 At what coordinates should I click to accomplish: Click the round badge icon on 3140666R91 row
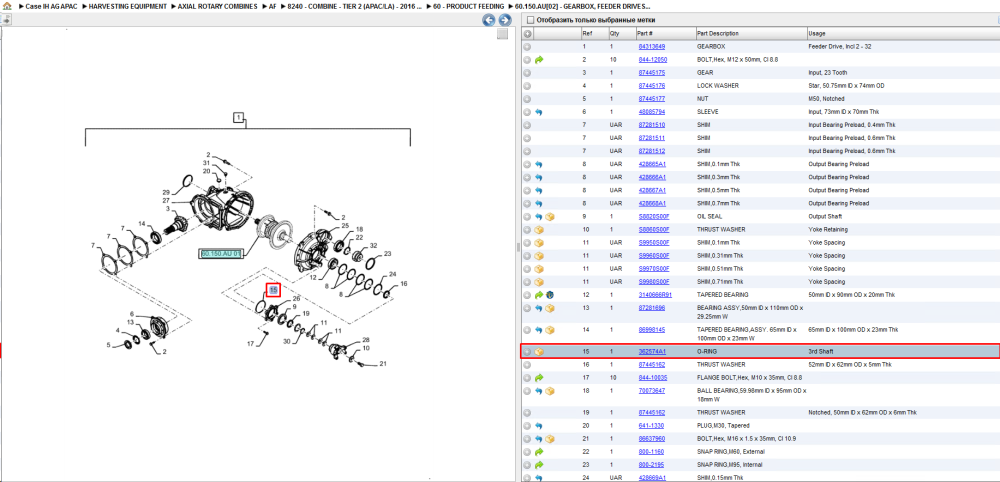pyautogui.click(x=550, y=295)
